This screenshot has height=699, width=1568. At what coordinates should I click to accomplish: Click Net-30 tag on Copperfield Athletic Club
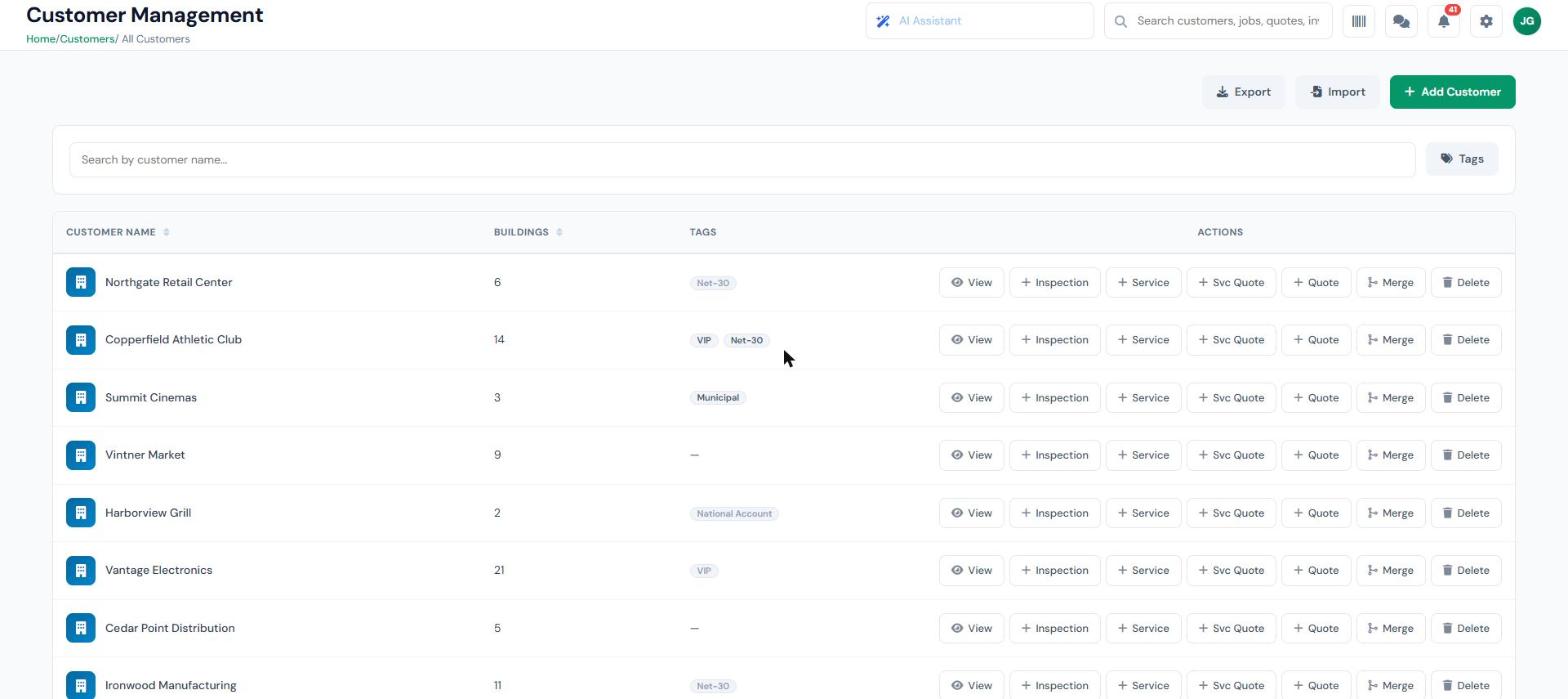coord(747,340)
